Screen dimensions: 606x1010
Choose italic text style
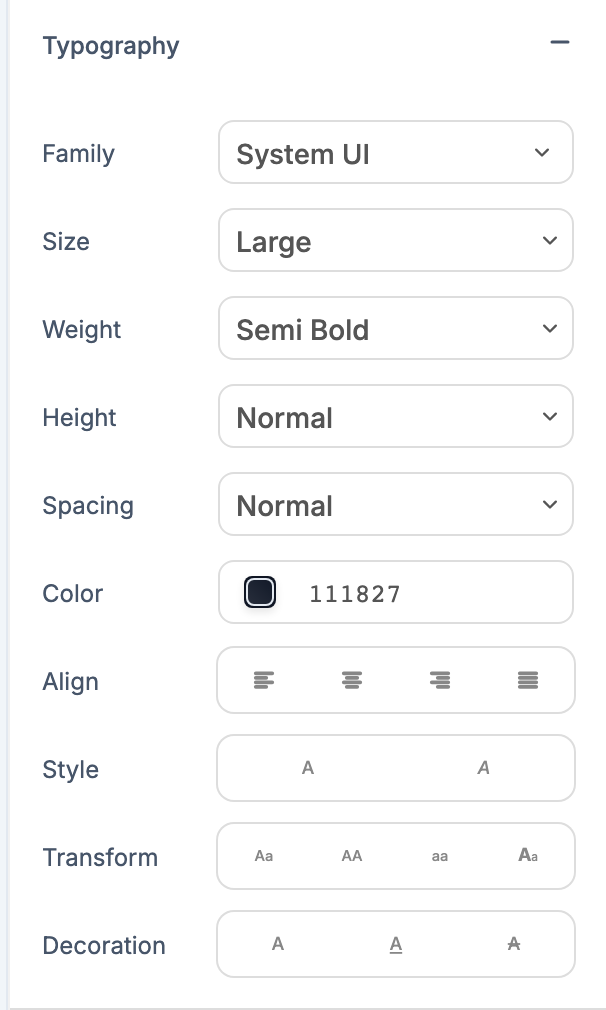[x=484, y=768]
